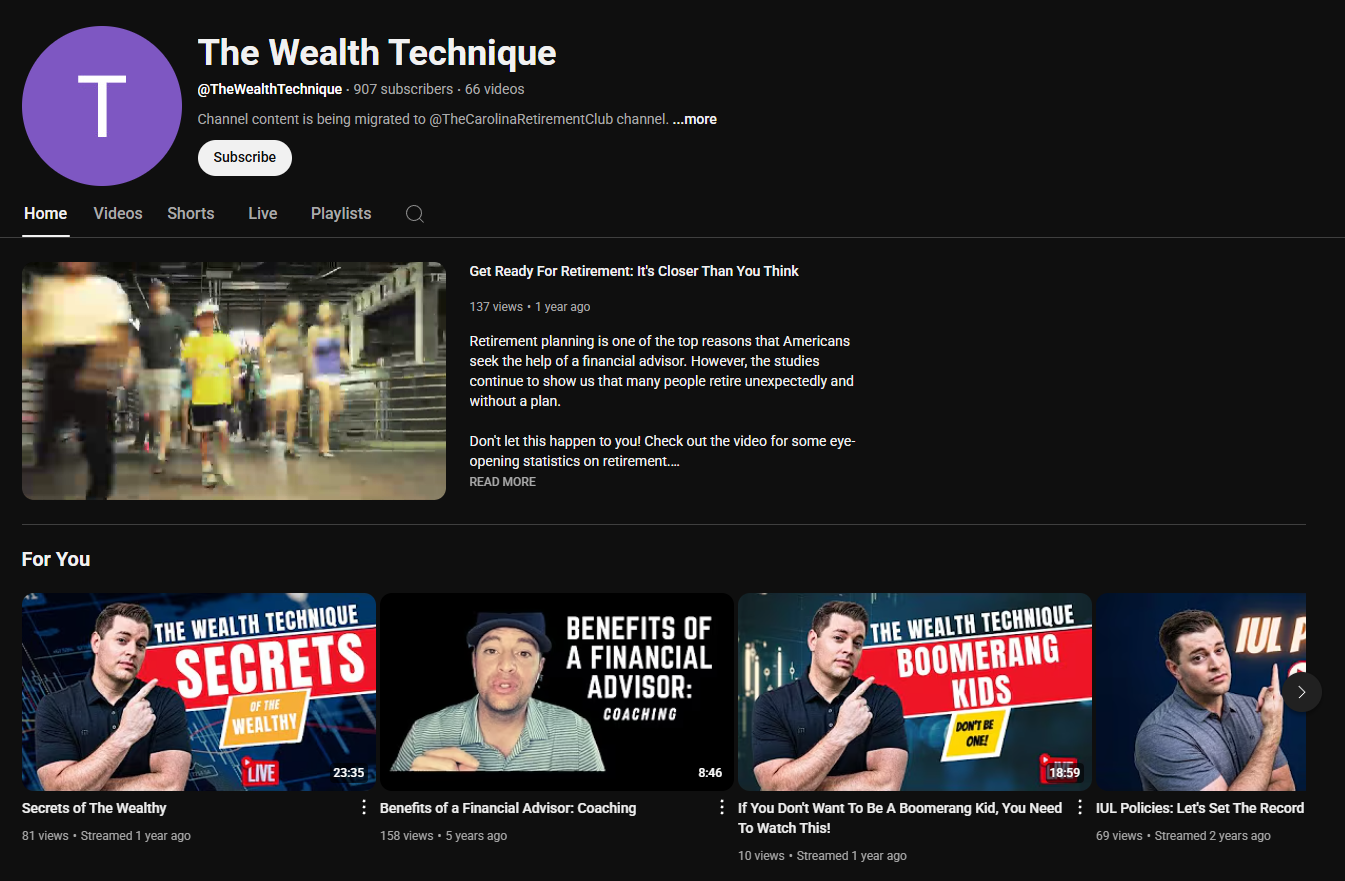Subscribe to The Wealth Technique channel
Image resolution: width=1345 pixels, height=881 pixels.
pyautogui.click(x=245, y=158)
